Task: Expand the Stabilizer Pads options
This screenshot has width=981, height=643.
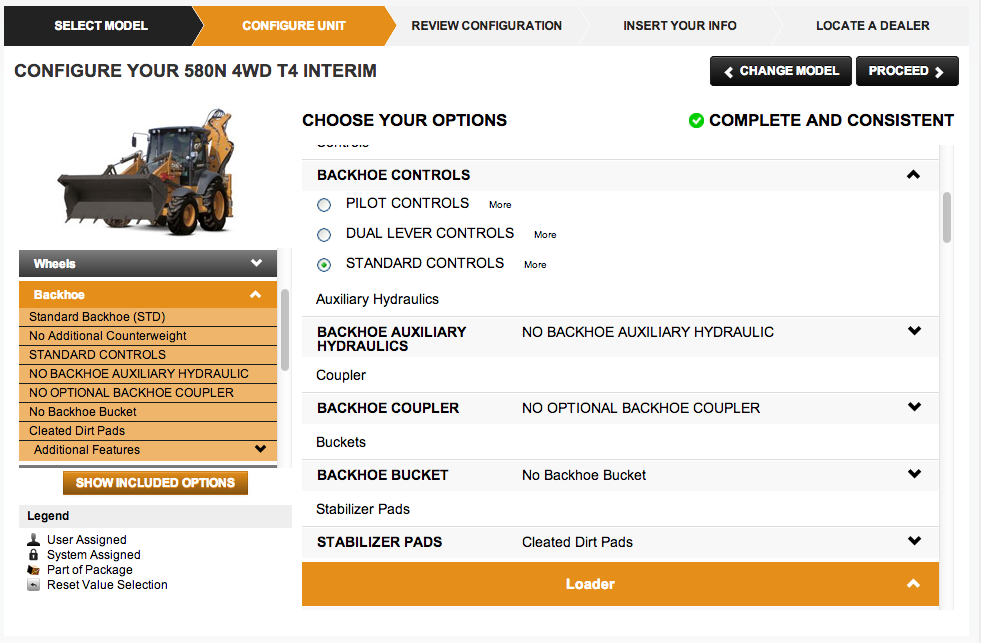Action: pos(914,540)
